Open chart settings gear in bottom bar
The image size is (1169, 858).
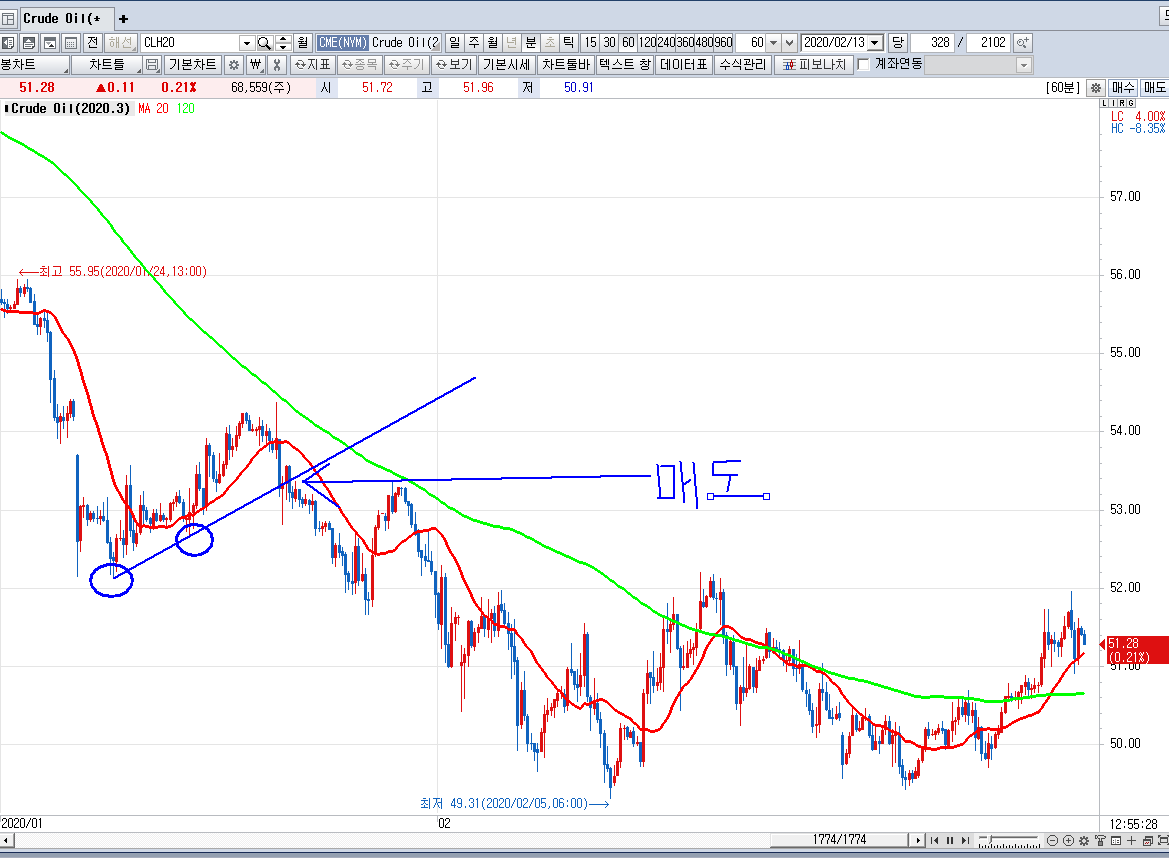[x=1084, y=840]
